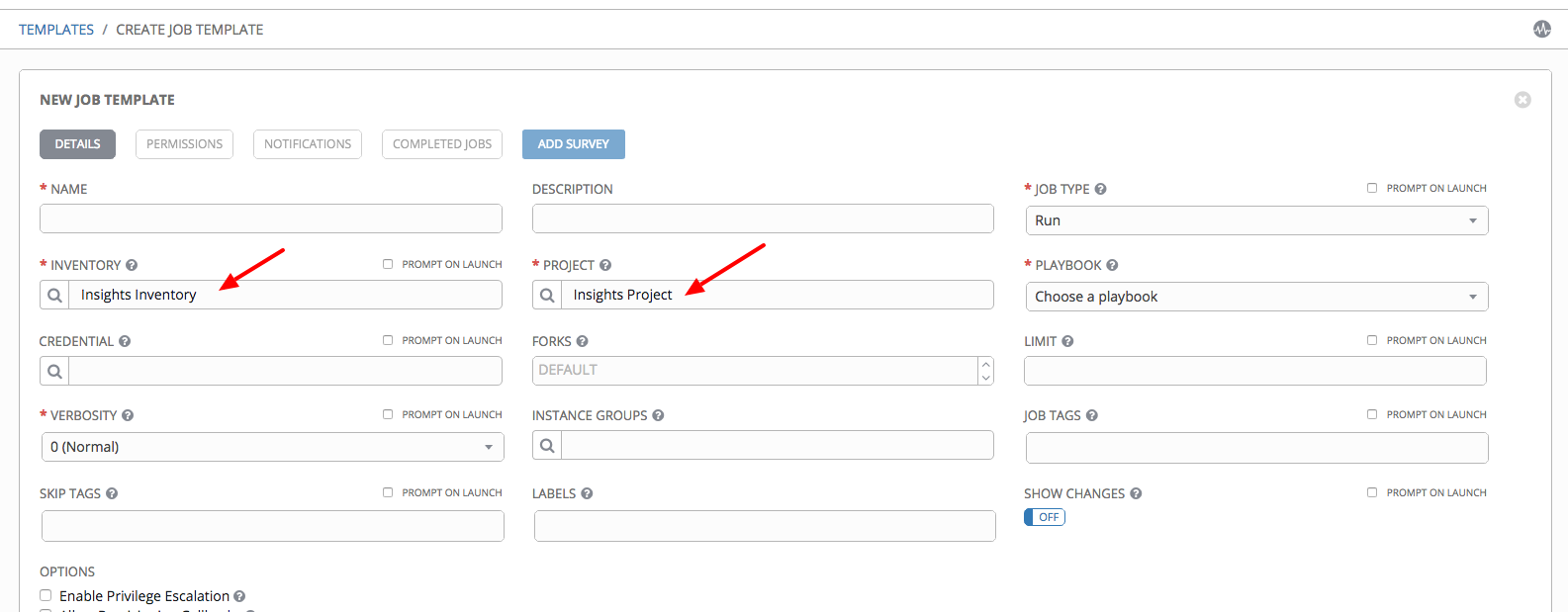The image size is (1568, 612).
Task: Click the Instance Groups input field
Action: pos(778,445)
